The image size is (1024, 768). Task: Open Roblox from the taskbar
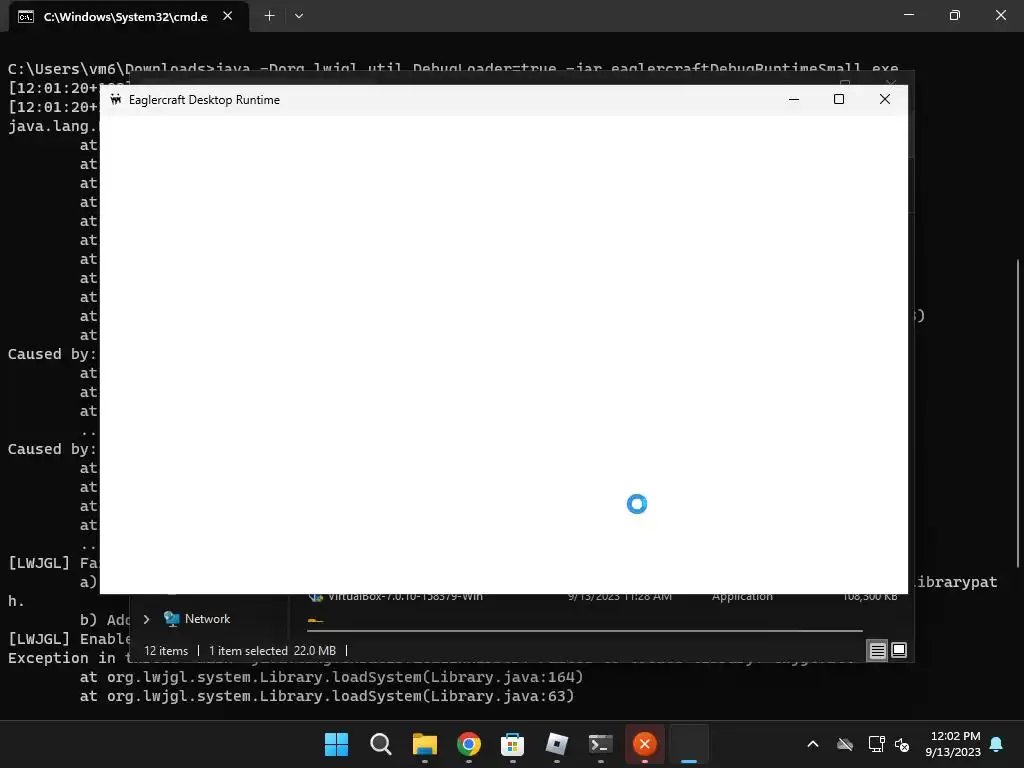556,744
